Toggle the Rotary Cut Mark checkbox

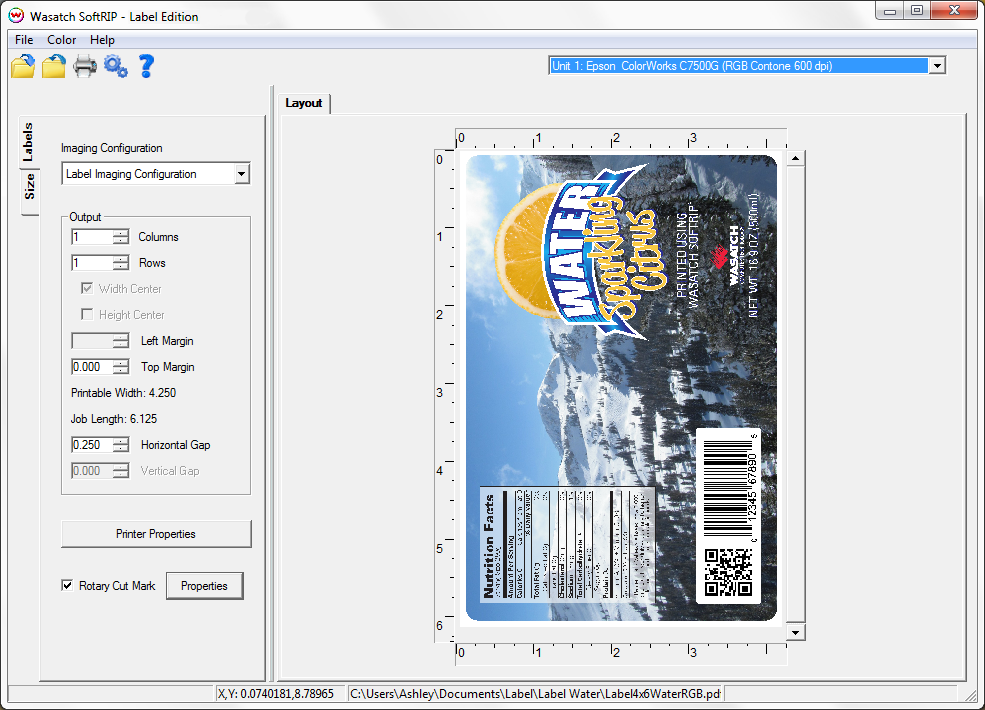[x=67, y=586]
